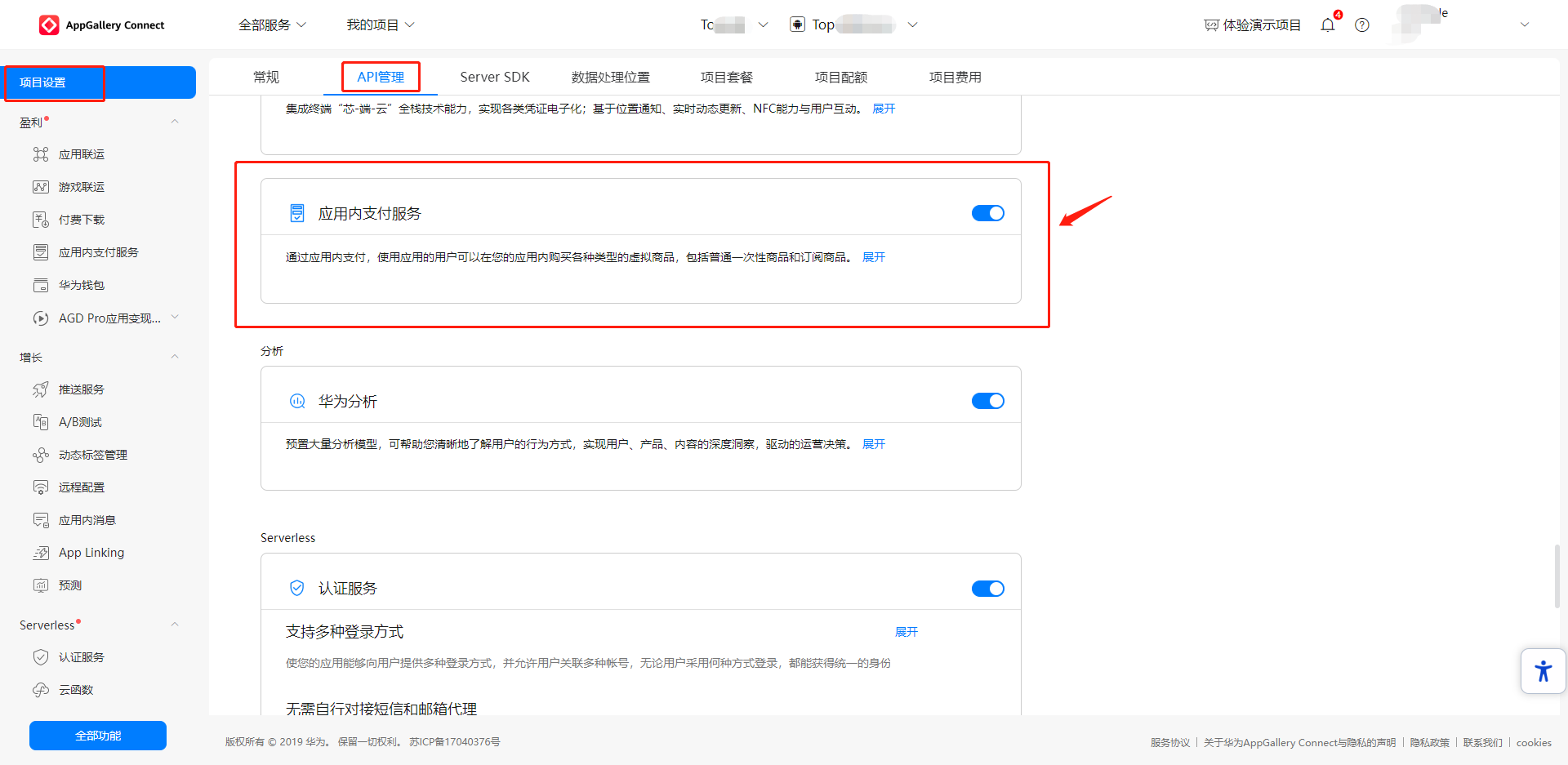Click the Android app icon beside Top

pyautogui.click(x=797, y=24)
